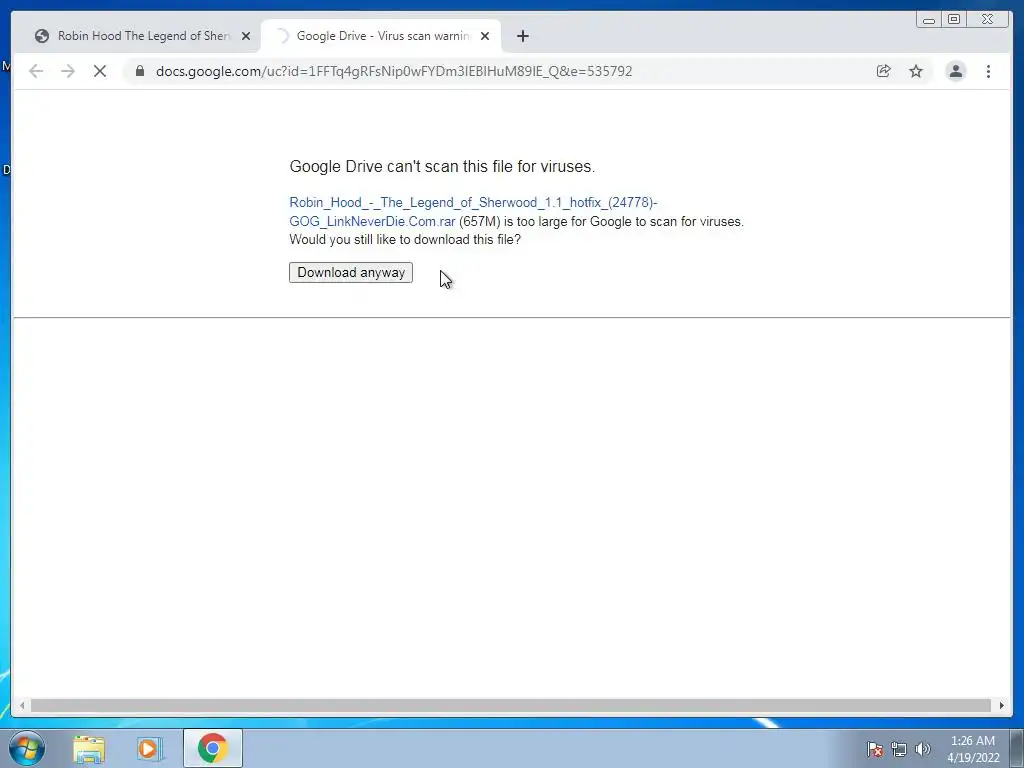Viewport: 1024px width, 768px height.
Task: Click the Show desktop strip
Action: coord(1016,748)
